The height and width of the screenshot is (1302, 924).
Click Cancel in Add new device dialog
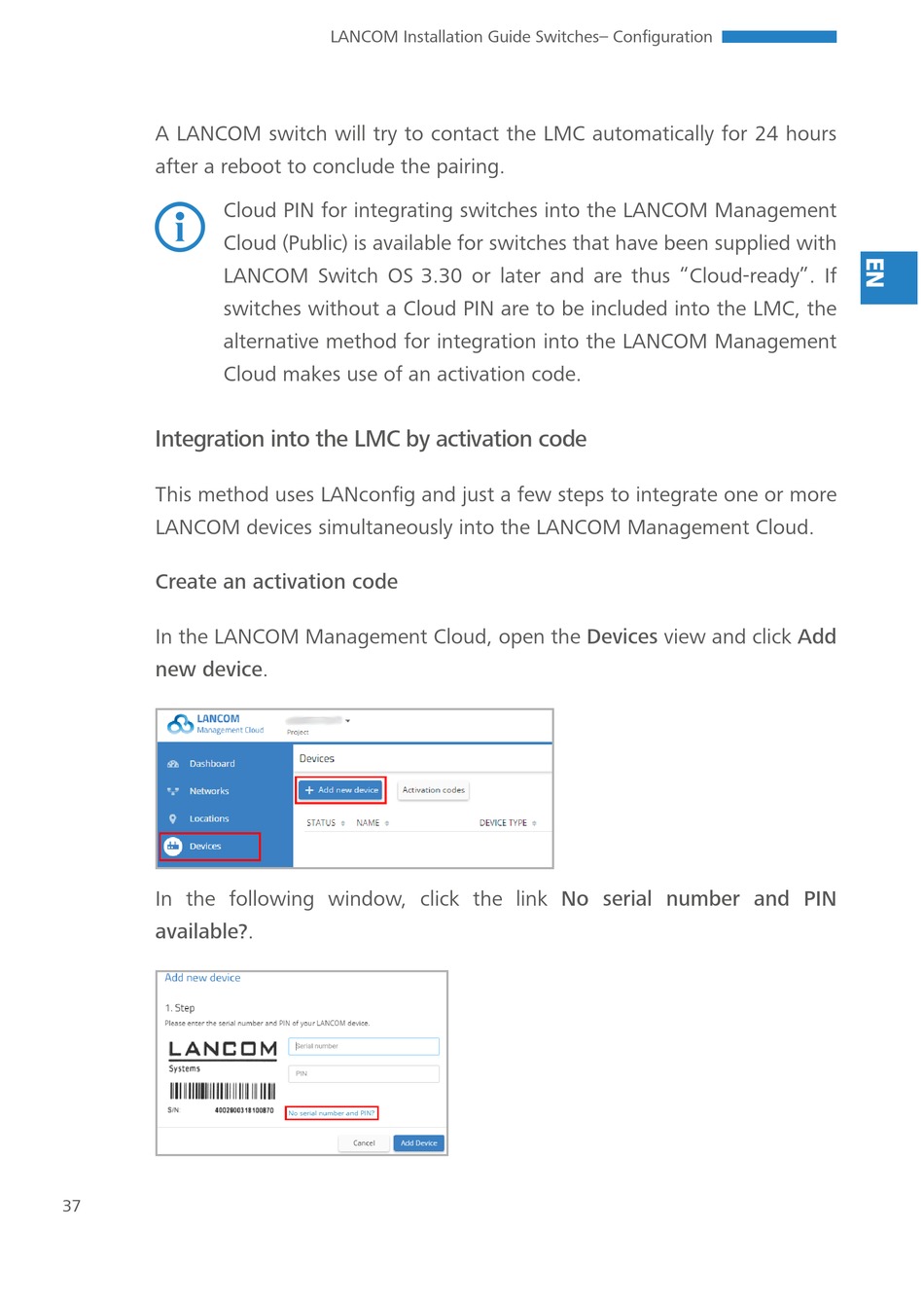click(x=364, y=1143)
